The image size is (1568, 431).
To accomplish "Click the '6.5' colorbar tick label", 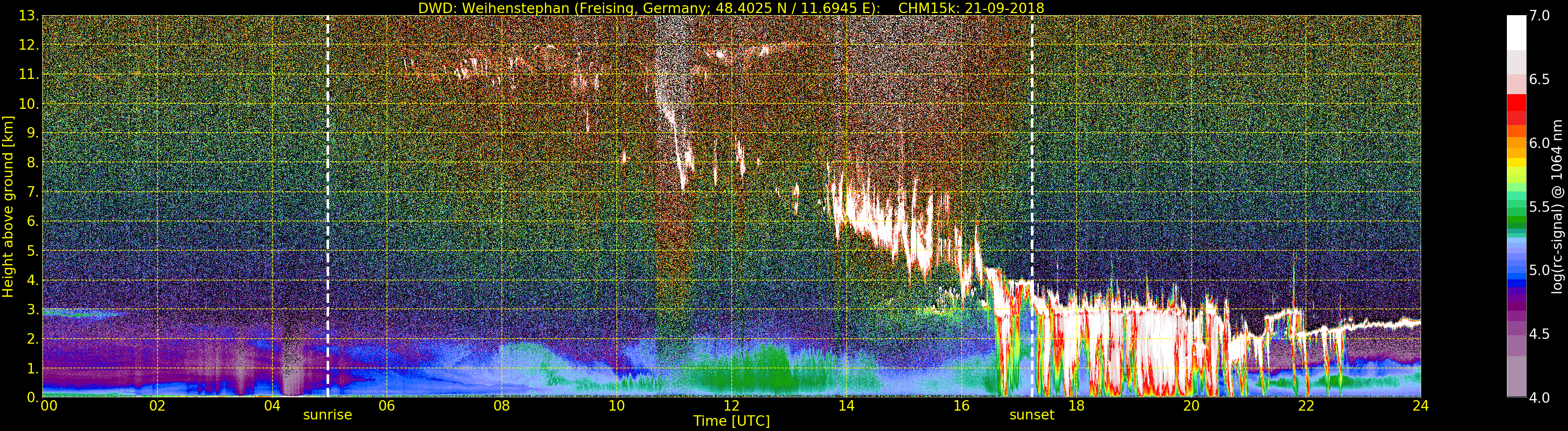I will tap(1538, 80).
